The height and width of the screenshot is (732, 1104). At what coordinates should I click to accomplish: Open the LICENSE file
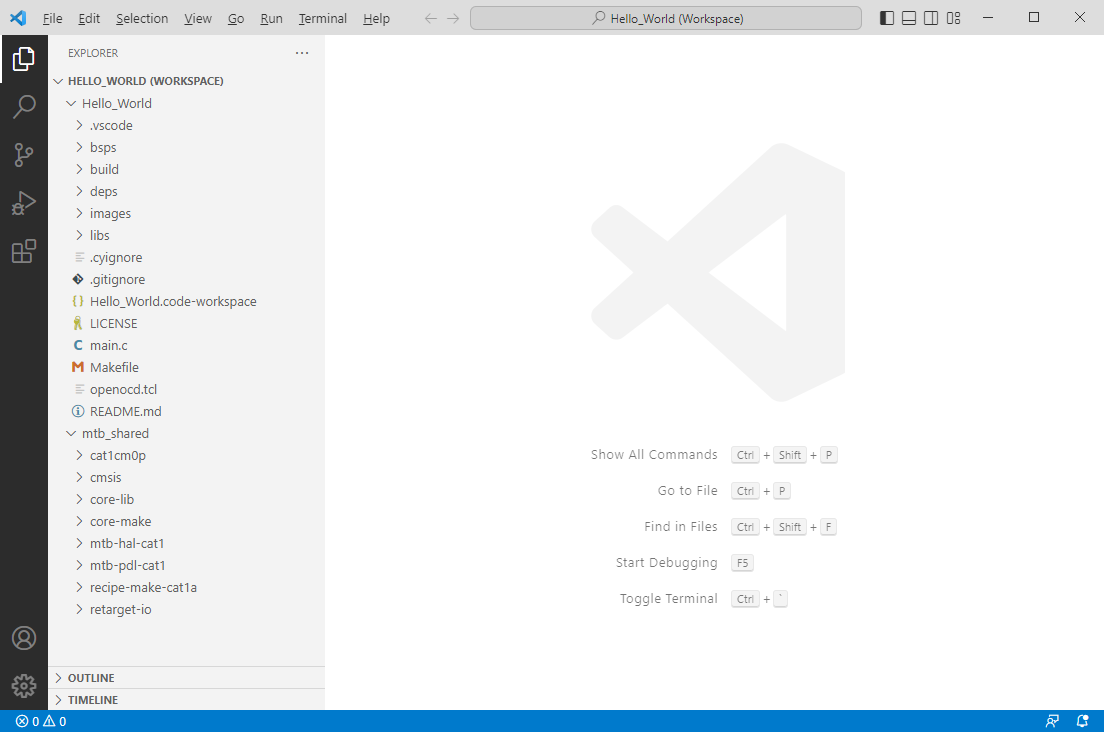[187, 324]
